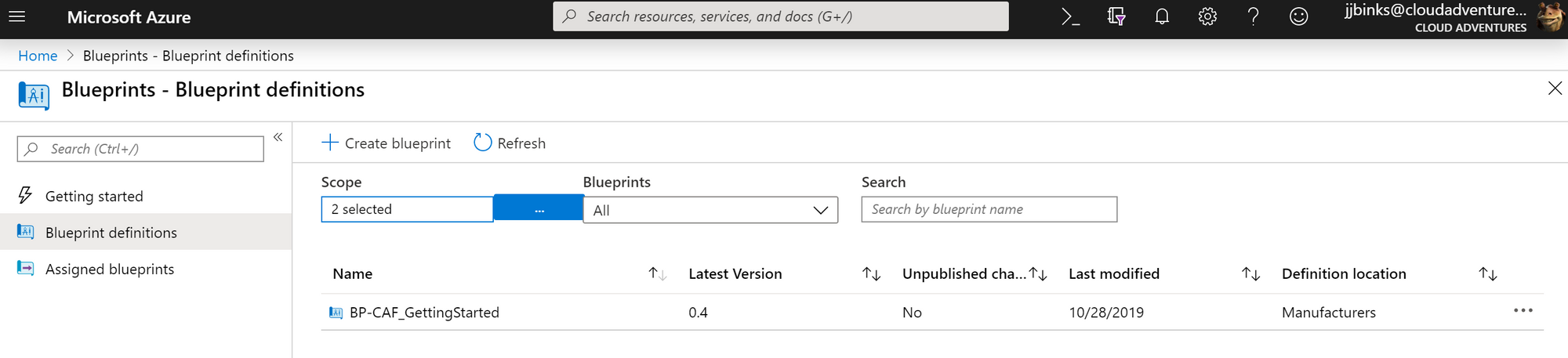This screenshot has height=358, width=1568.
Task: Collapse the left sidebar with double chevron
Action: tap(278, 137)
